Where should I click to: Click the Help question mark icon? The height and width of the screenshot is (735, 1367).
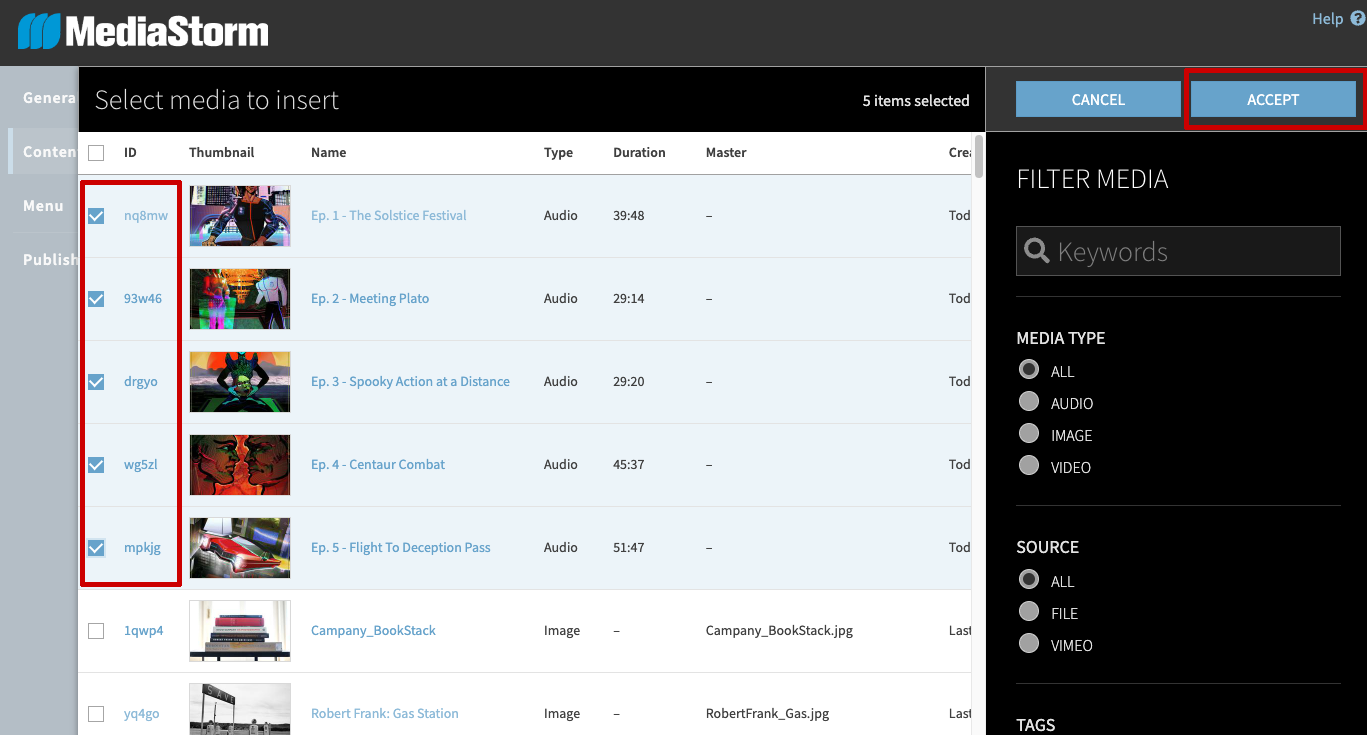(x=1357, y=19)
